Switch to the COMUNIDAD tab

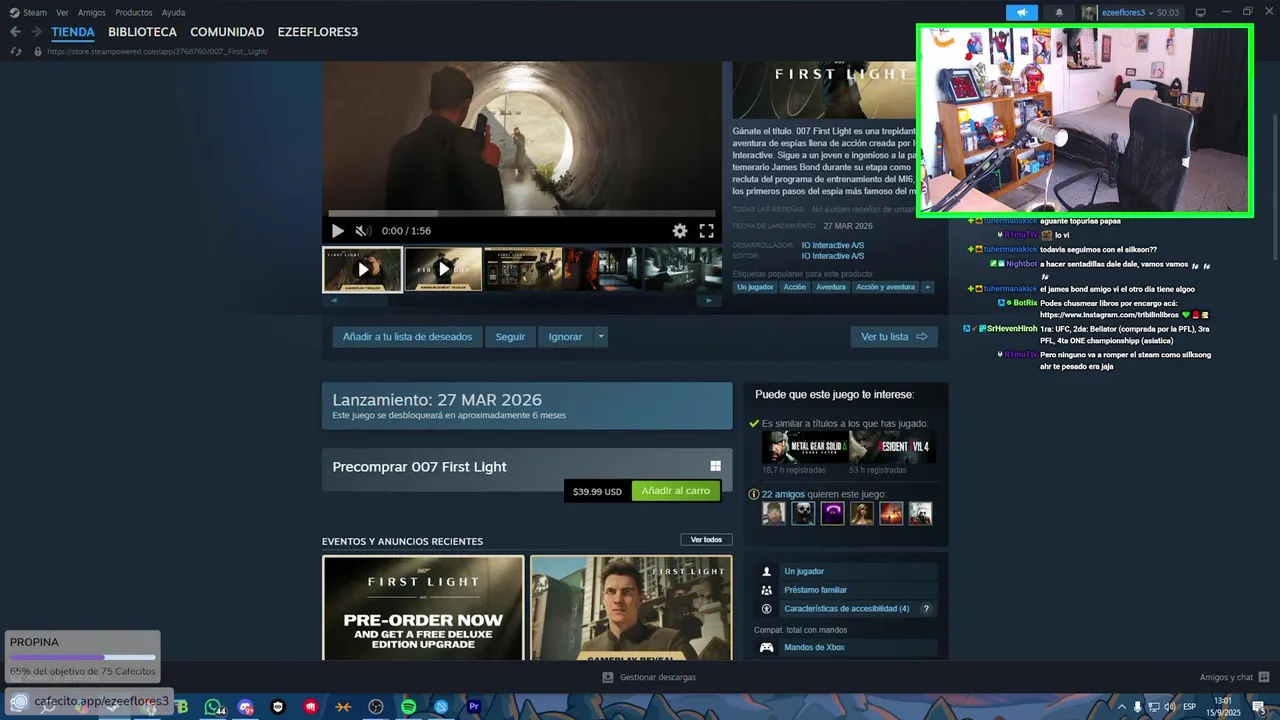pyautogui.click(x=227, y=32)
